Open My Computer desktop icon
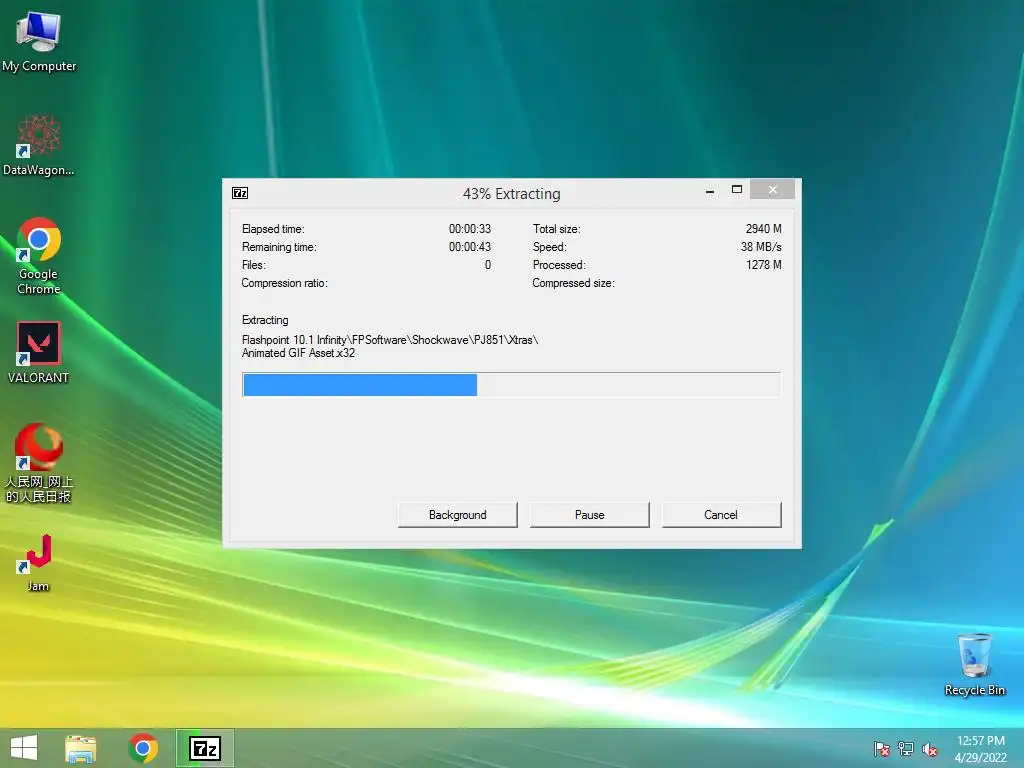The image size is (1024, 768). [39, 40]
